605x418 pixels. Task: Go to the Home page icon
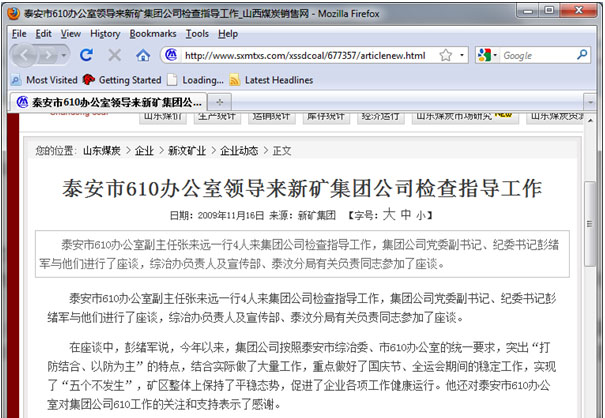coord(142,55)
